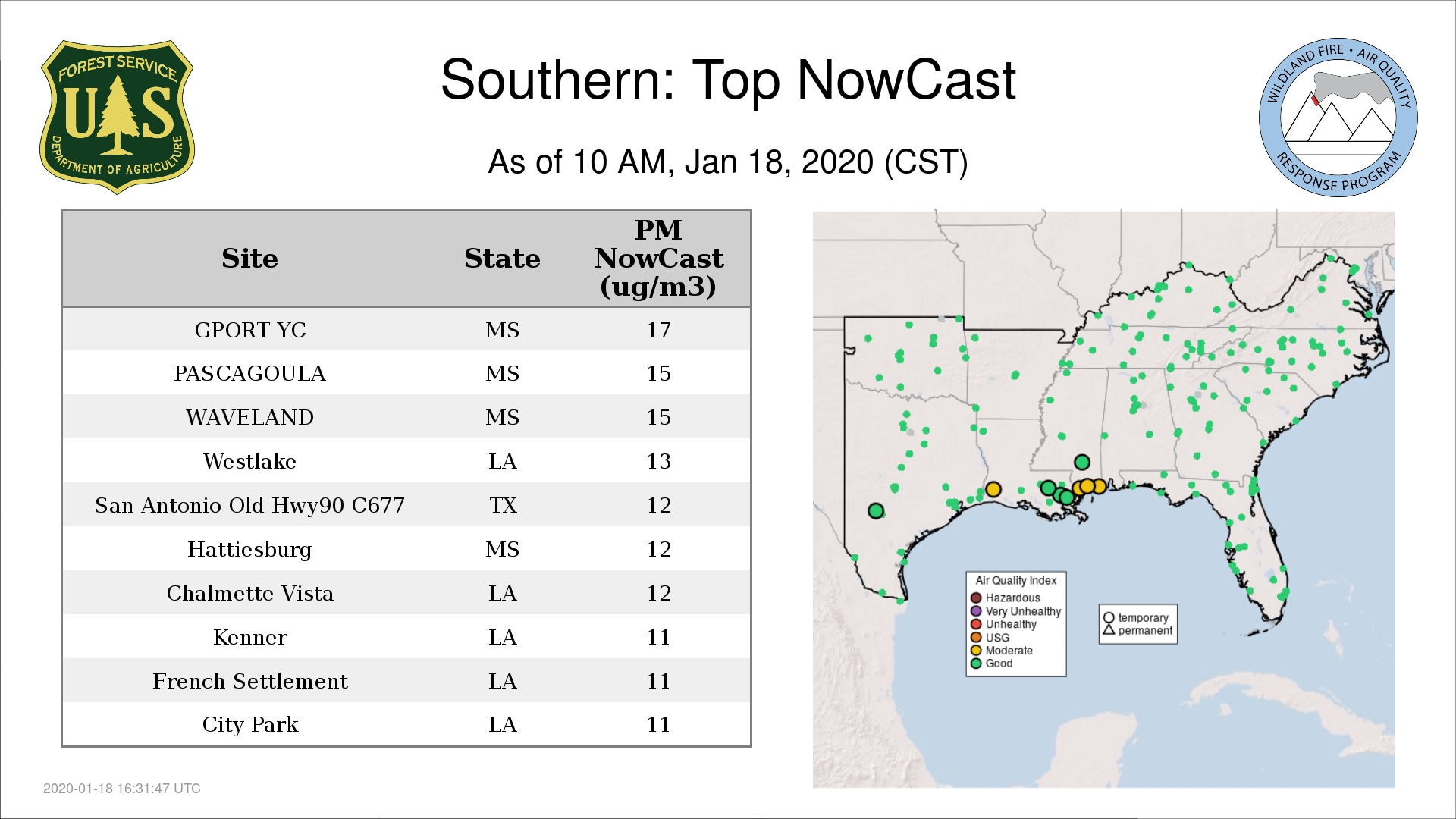1456x819 pixels.
Task: Click the permanent triangle symbol in the legend
Action: [x=1109, y=630]
